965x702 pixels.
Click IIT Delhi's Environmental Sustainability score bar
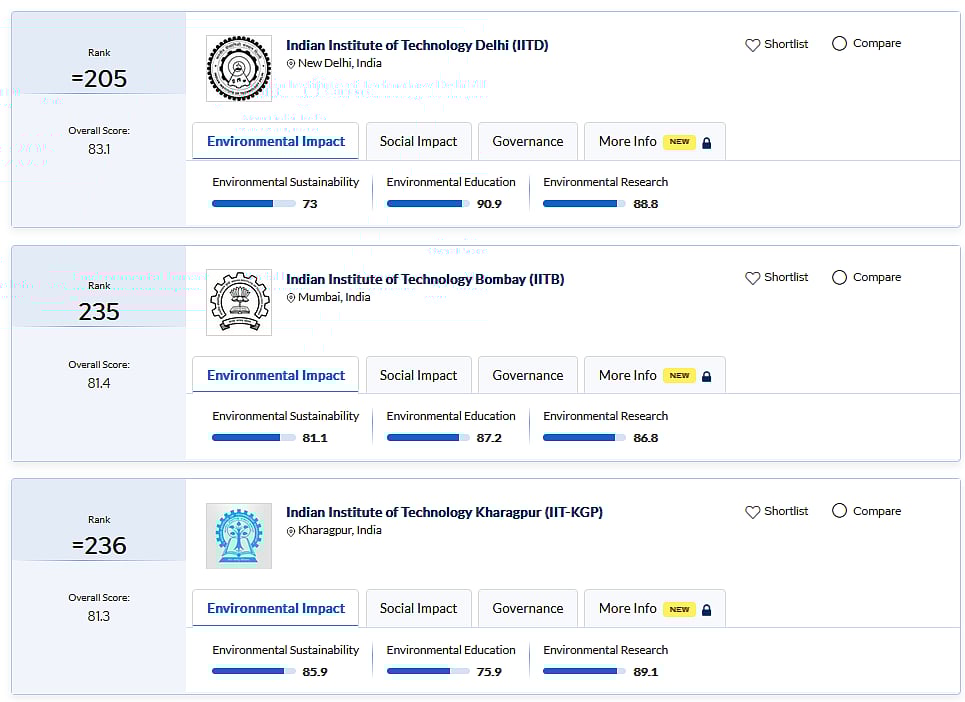point(253,204)
